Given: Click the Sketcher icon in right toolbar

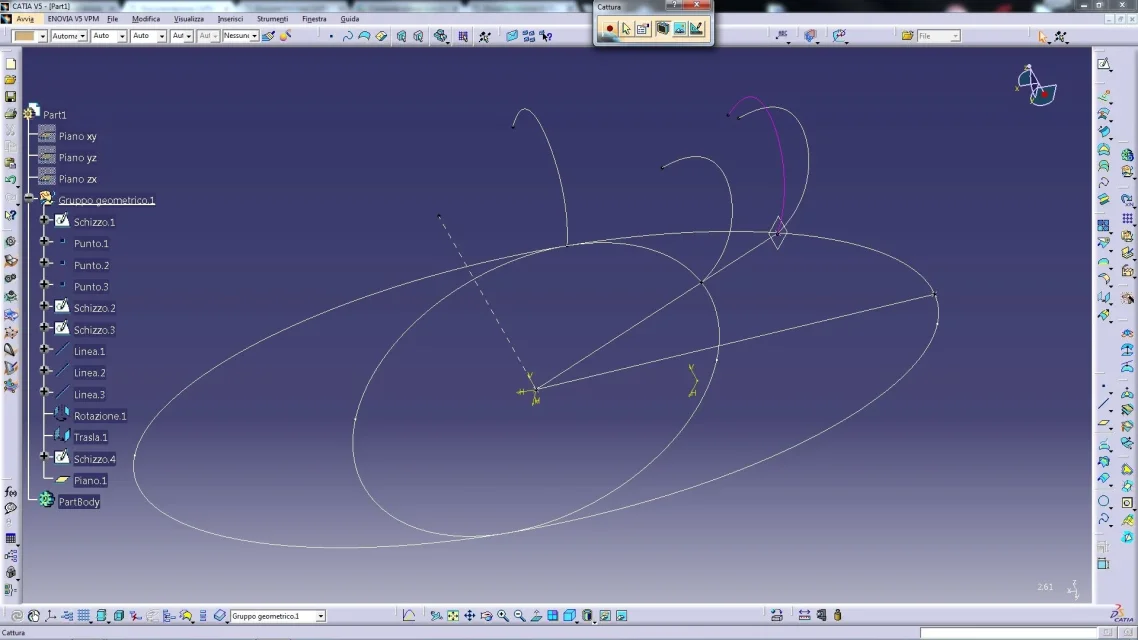Looking at the screenshot, I should (x=1104, y=65).
